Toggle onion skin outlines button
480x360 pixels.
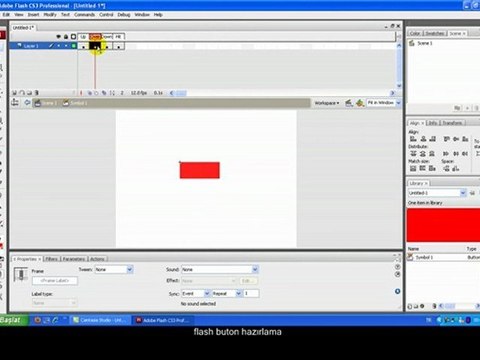97,93
